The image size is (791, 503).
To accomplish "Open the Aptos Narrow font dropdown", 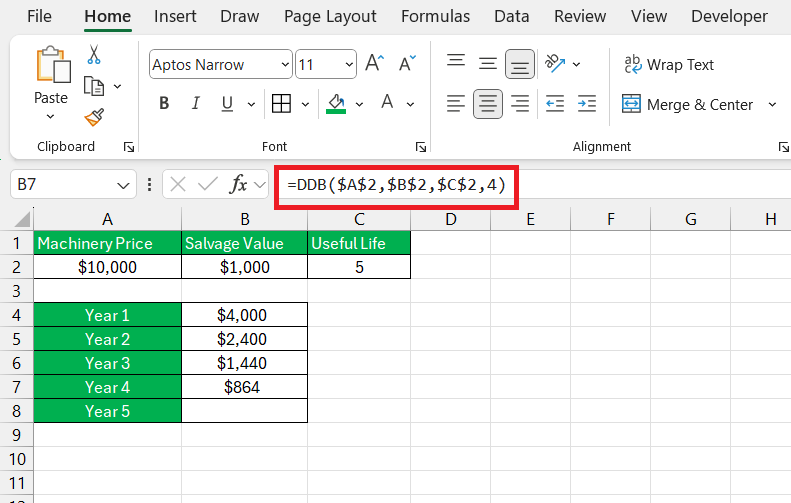I will (285, 65).
